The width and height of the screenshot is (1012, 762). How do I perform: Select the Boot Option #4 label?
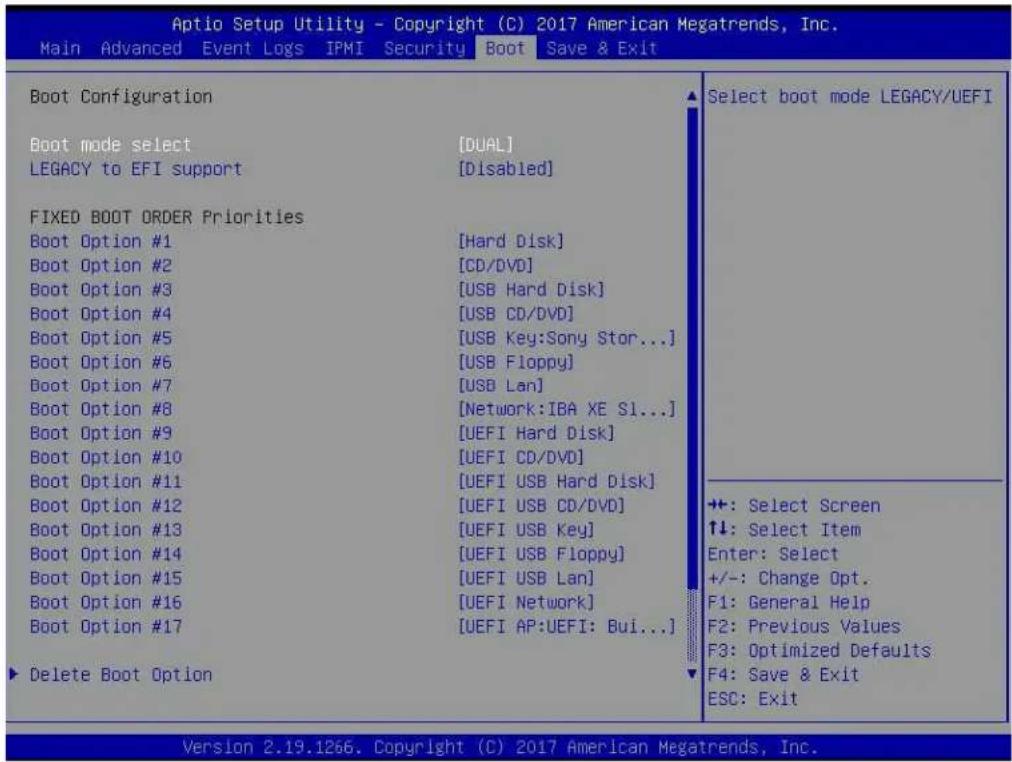(x=101, y=314)
